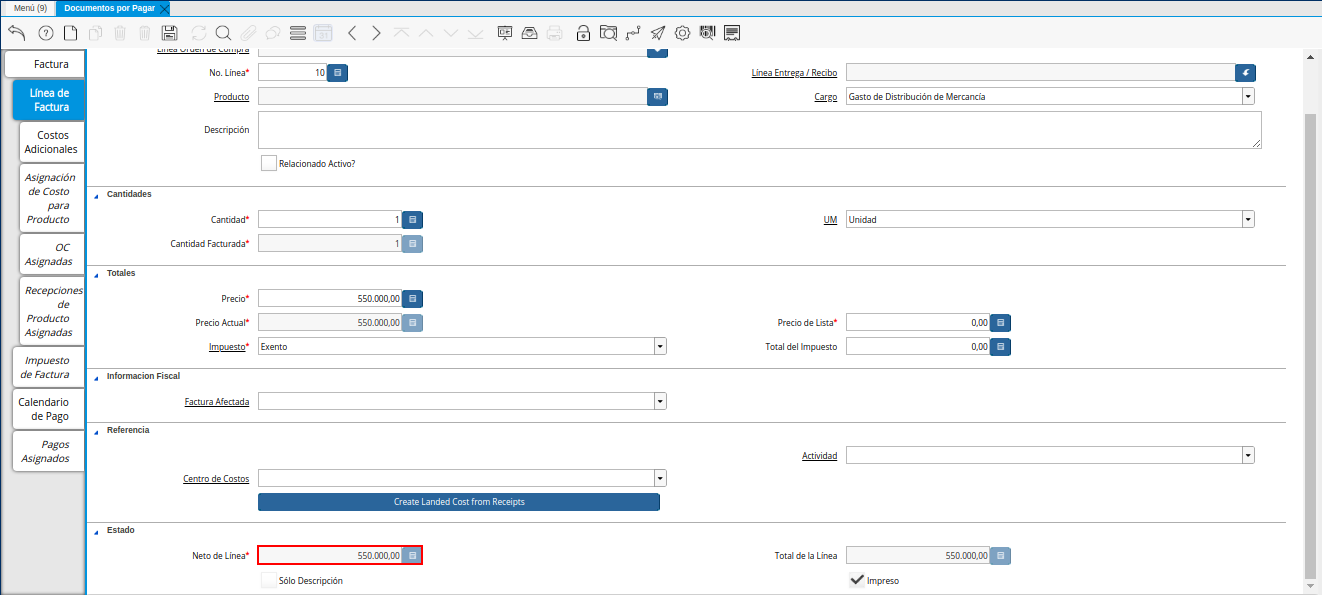Toggle the Sólo Descripción checkbox
Viewport: 1322px width, 595px height.
(268, 580)
